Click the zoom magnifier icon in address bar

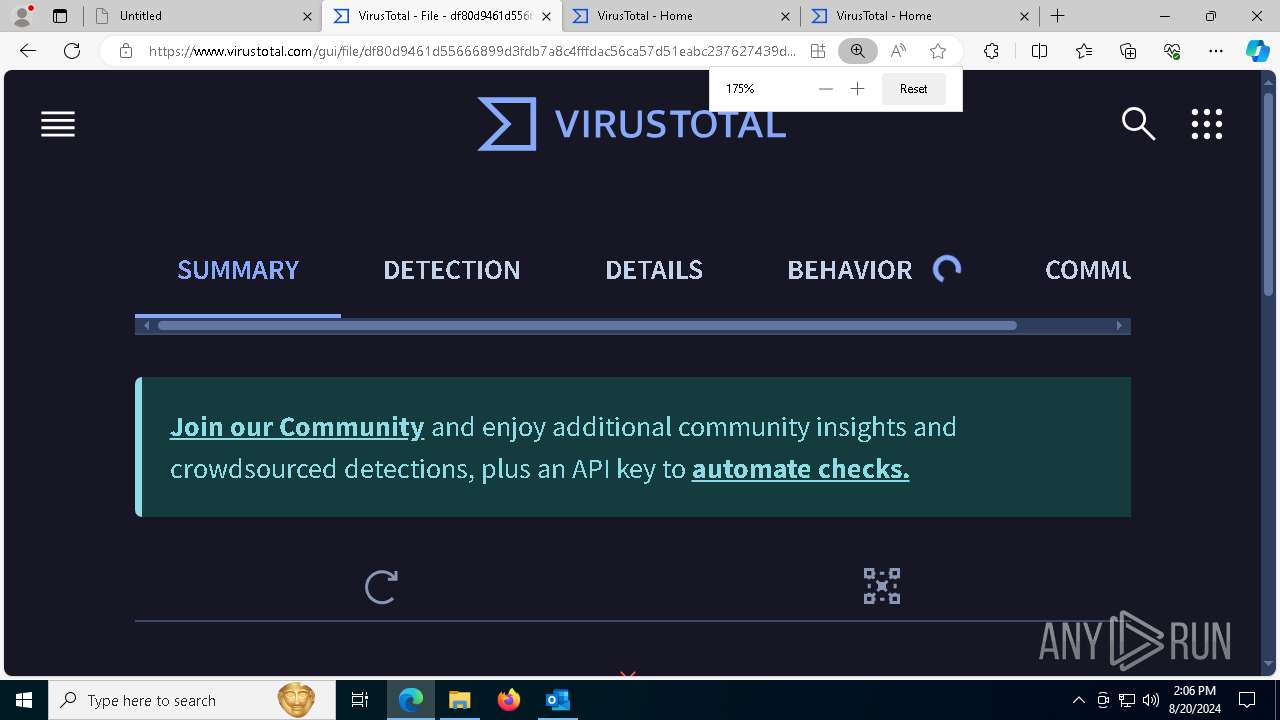tap(857, 51)
